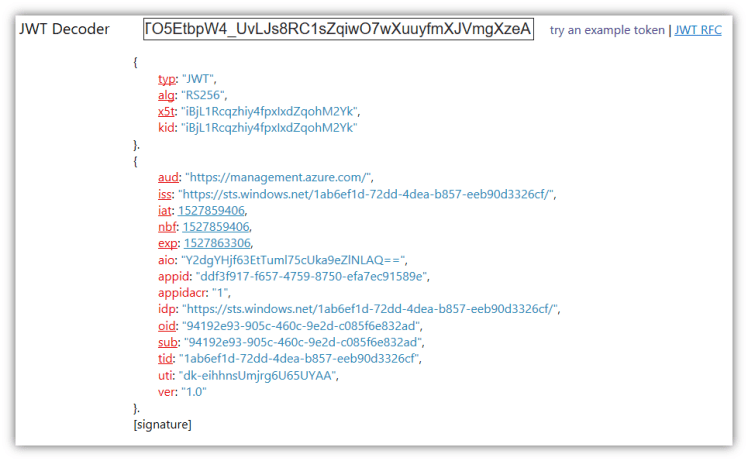Image resolution: width=748 pixels, height=461 pixels.
Task: Click the 'oid' claim label
Action: [x=167, y=326]
